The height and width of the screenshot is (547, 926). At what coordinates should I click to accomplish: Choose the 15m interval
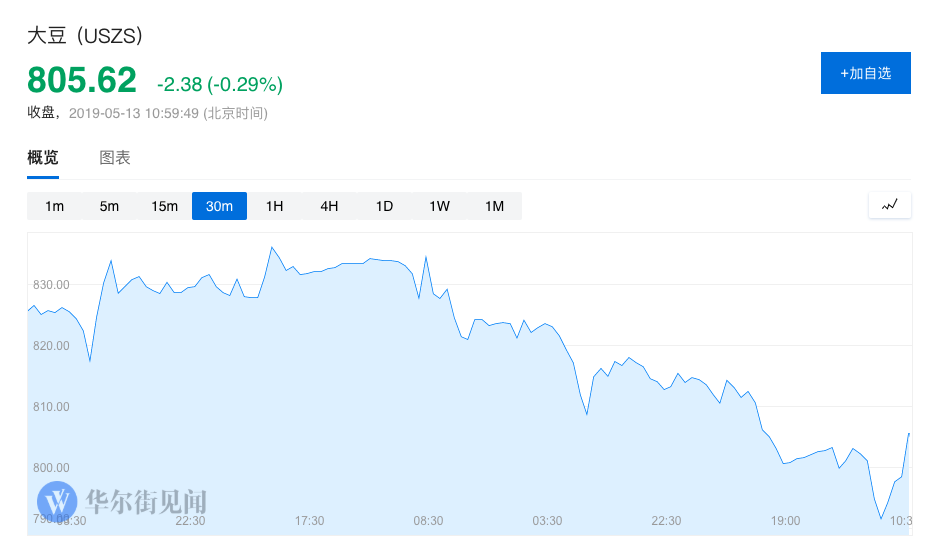coord(164,206)
